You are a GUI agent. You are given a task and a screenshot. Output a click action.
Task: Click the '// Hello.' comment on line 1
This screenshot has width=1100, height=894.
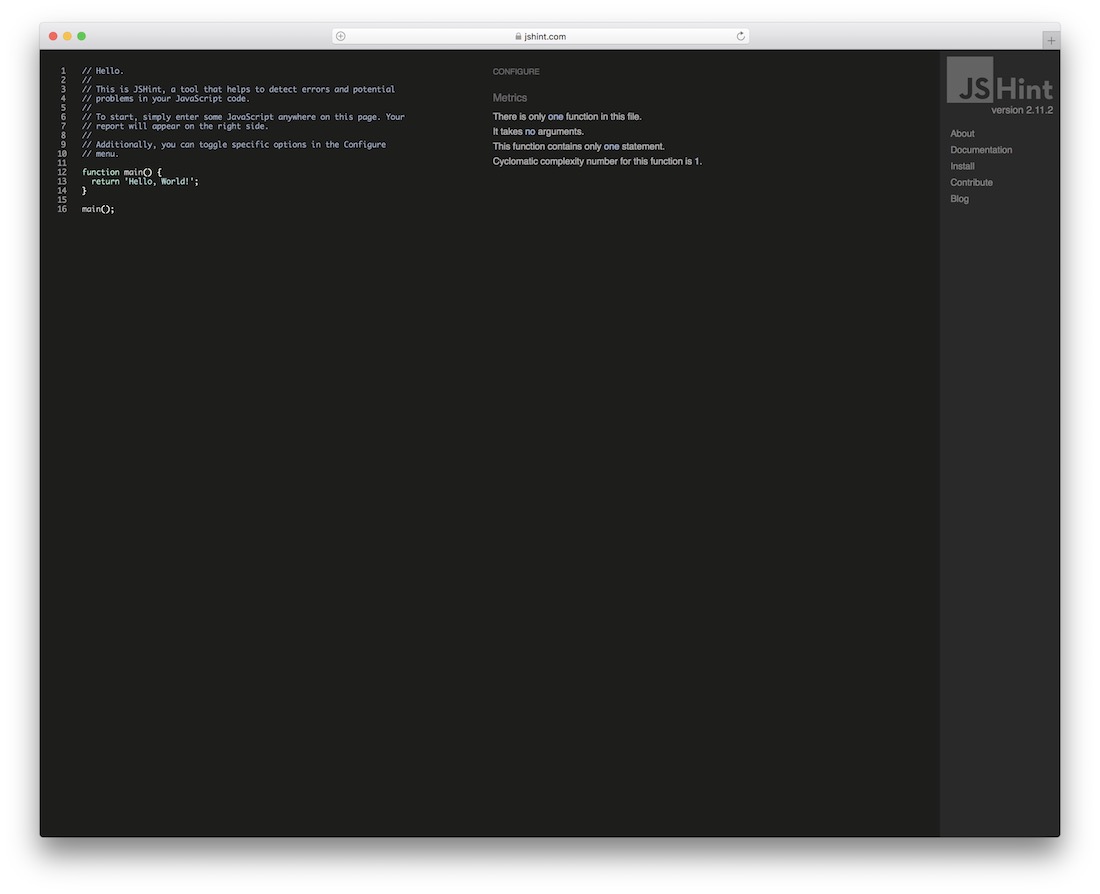(x=103, y=71)
